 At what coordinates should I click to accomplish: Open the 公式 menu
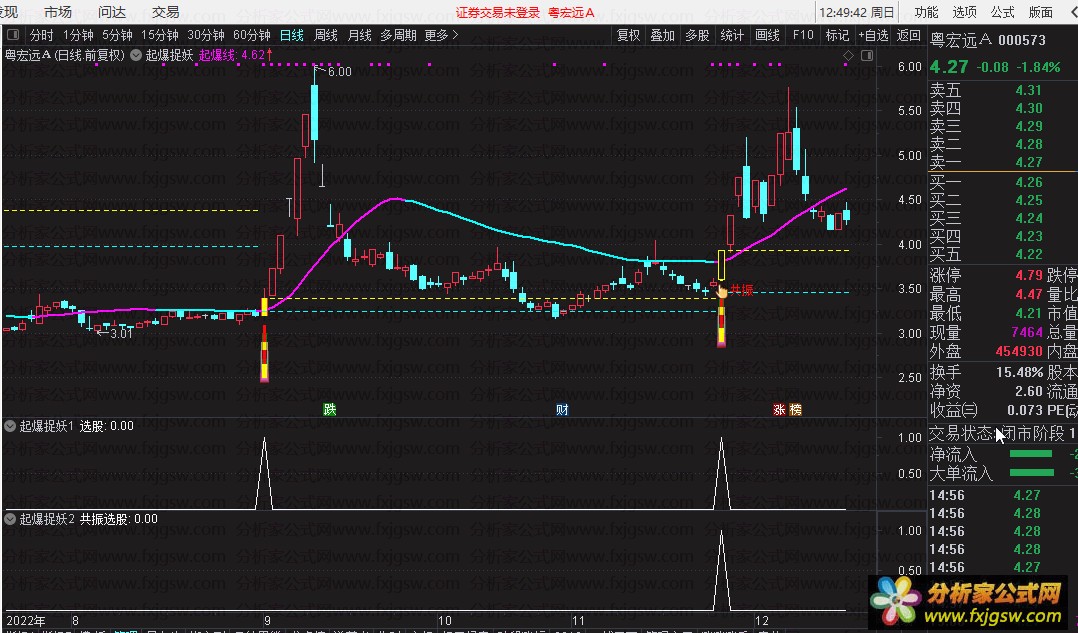pos(1002,12)
